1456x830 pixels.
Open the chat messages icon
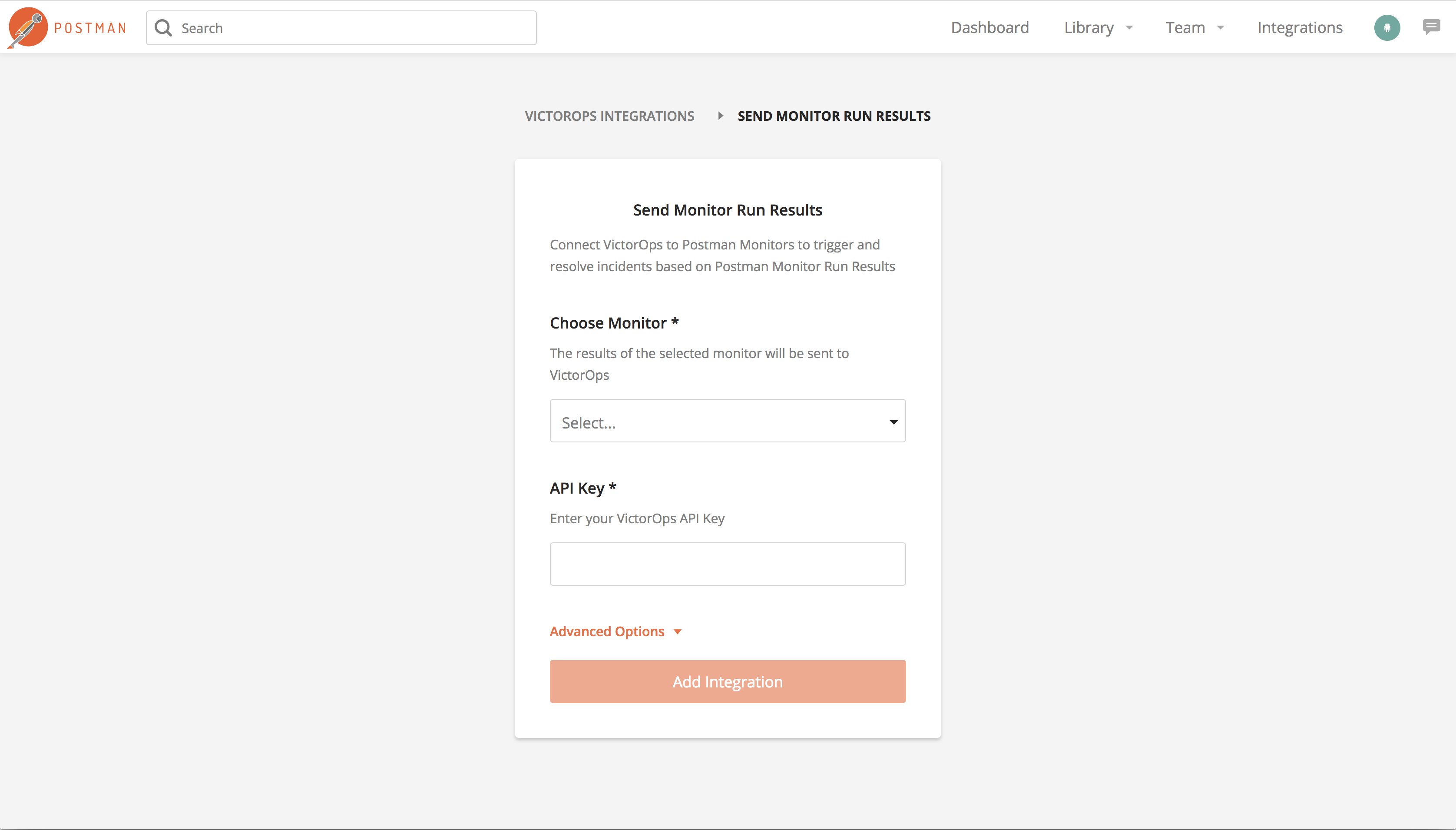click(1432, 27)
